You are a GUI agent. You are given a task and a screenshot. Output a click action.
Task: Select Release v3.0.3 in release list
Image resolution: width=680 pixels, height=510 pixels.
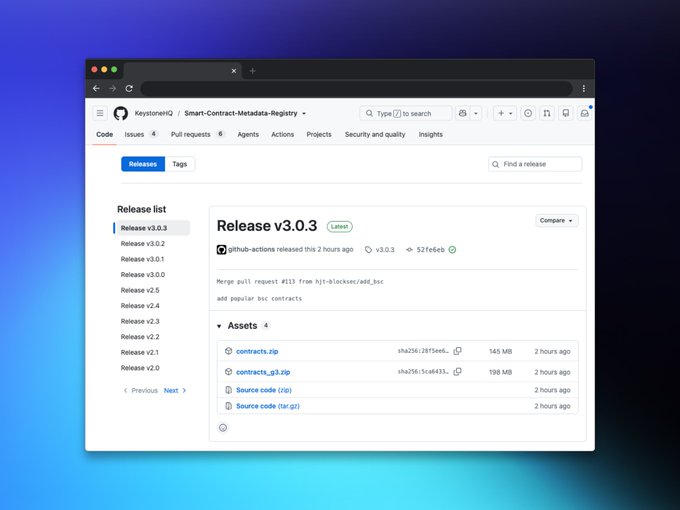(154, 228)
